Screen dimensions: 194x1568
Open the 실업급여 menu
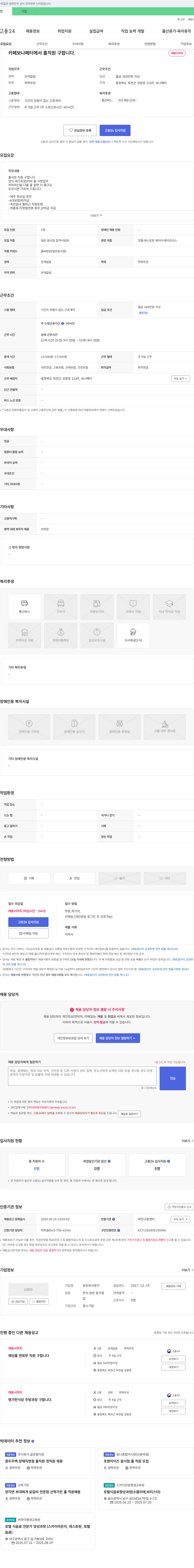[x=96, y=31]
